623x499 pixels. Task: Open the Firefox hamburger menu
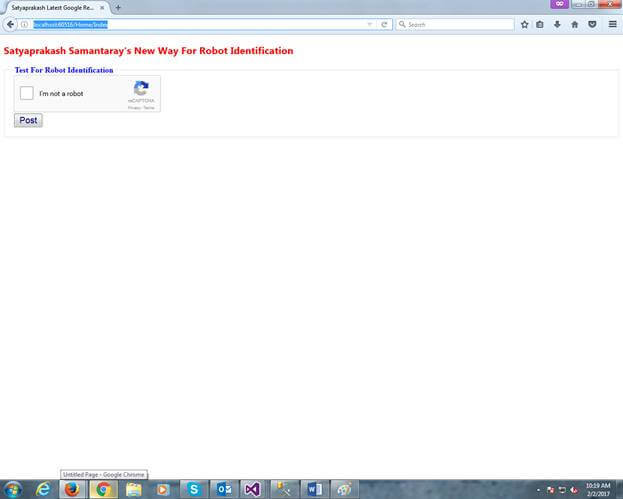pos(613,24)
